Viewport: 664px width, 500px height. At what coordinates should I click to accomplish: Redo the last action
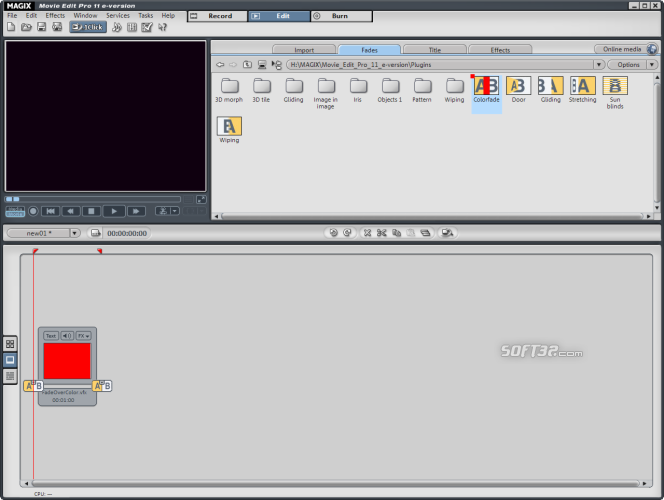click(x=347, y=233)
